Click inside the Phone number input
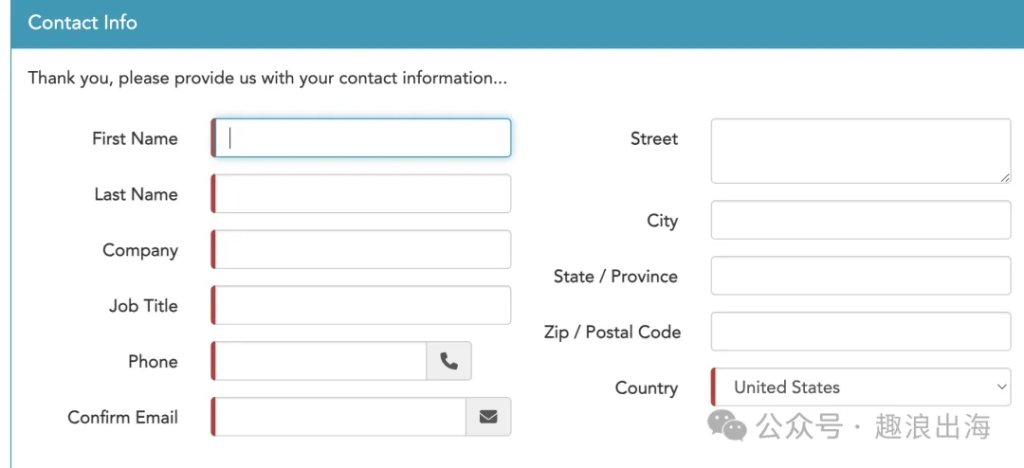 pos(319,361)
